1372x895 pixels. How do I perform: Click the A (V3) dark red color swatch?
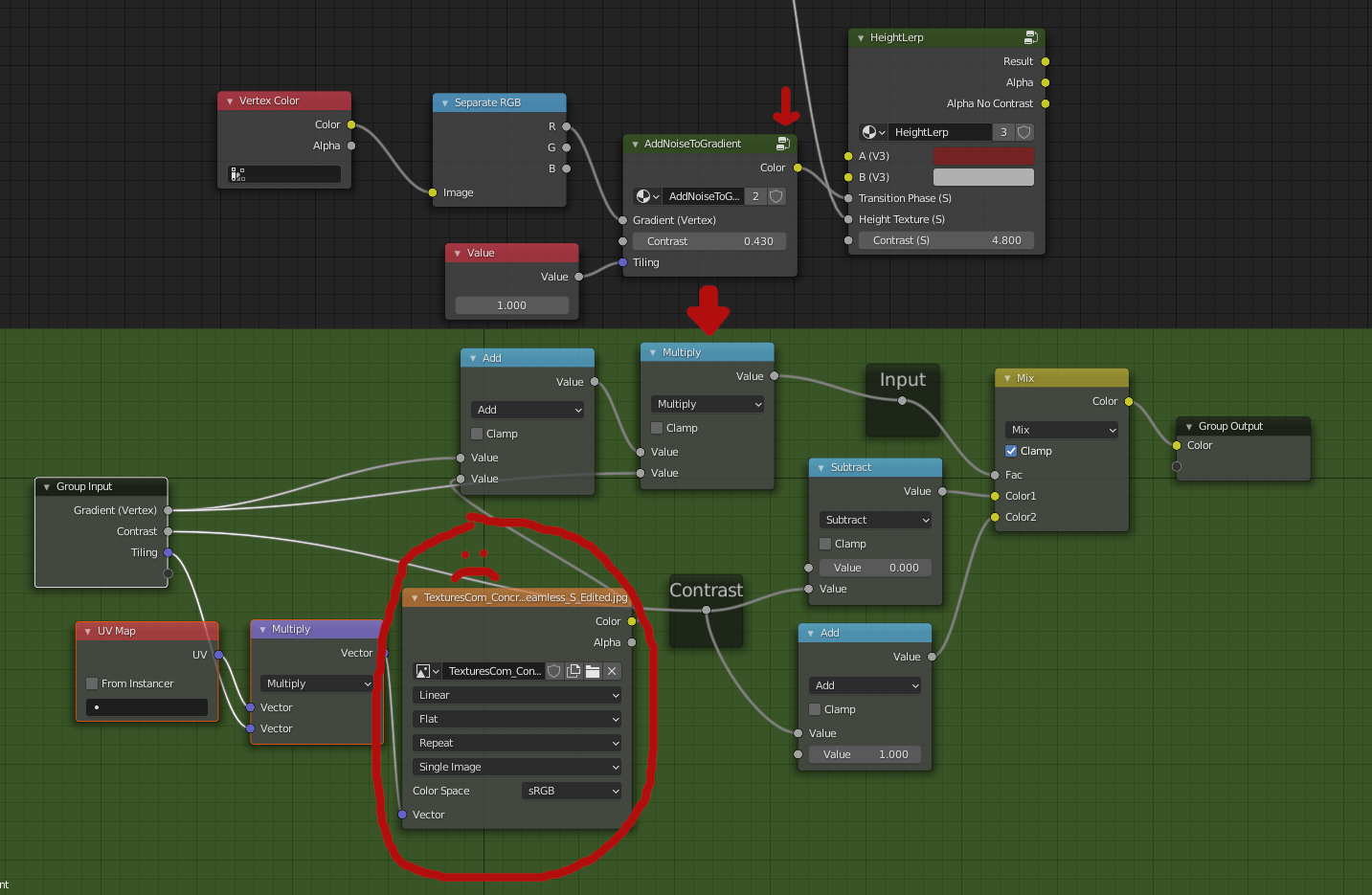[983, 156]
